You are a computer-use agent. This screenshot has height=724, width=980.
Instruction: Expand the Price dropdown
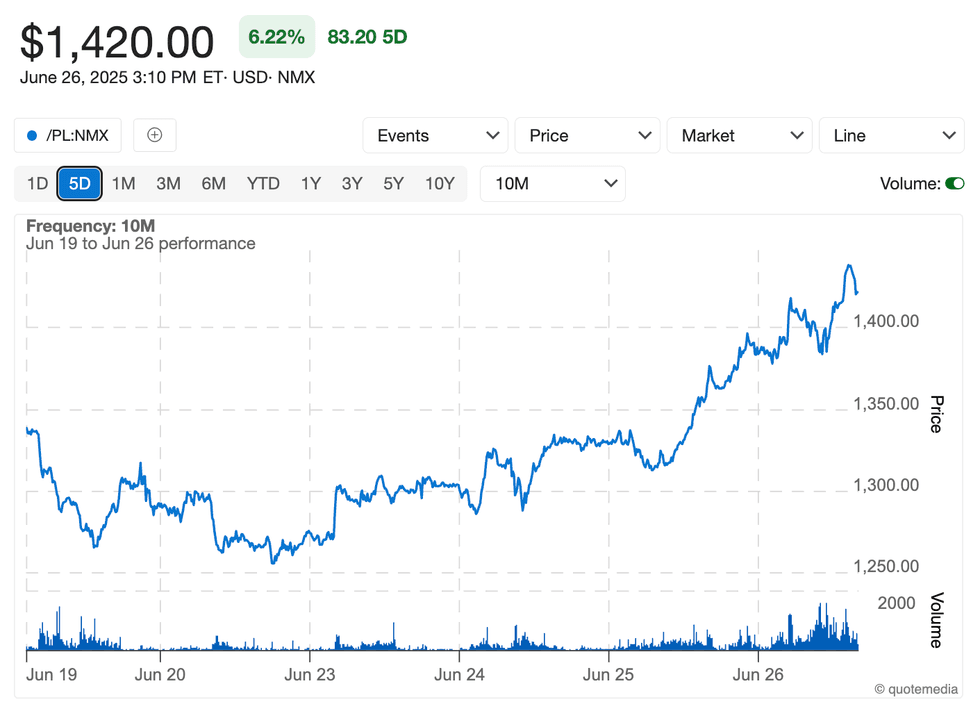pos(587,135)
